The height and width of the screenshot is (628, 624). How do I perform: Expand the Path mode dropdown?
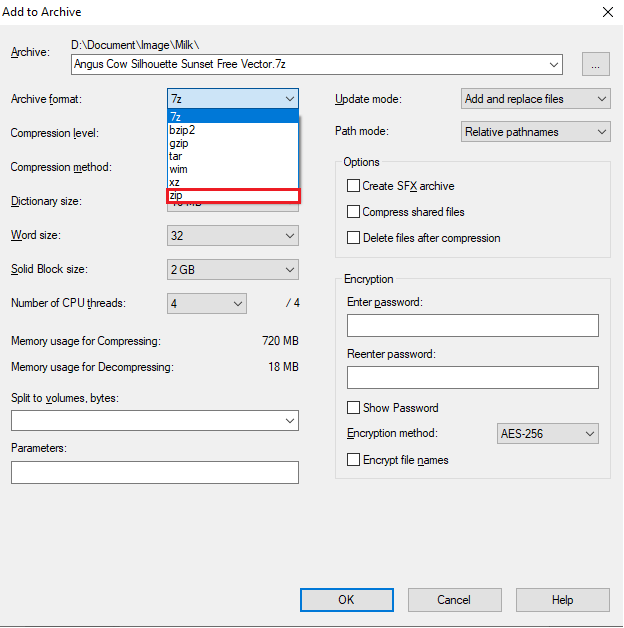point(536,132)
